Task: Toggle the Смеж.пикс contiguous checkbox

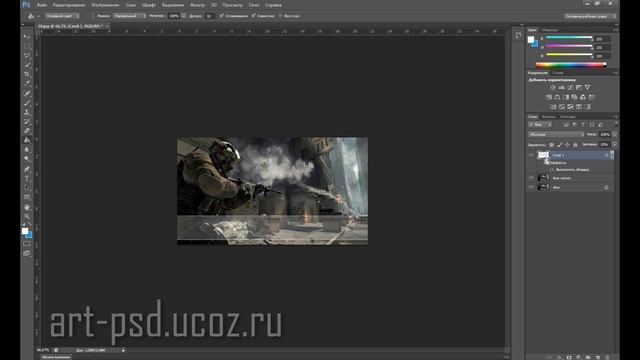Action: click(253, 16)
